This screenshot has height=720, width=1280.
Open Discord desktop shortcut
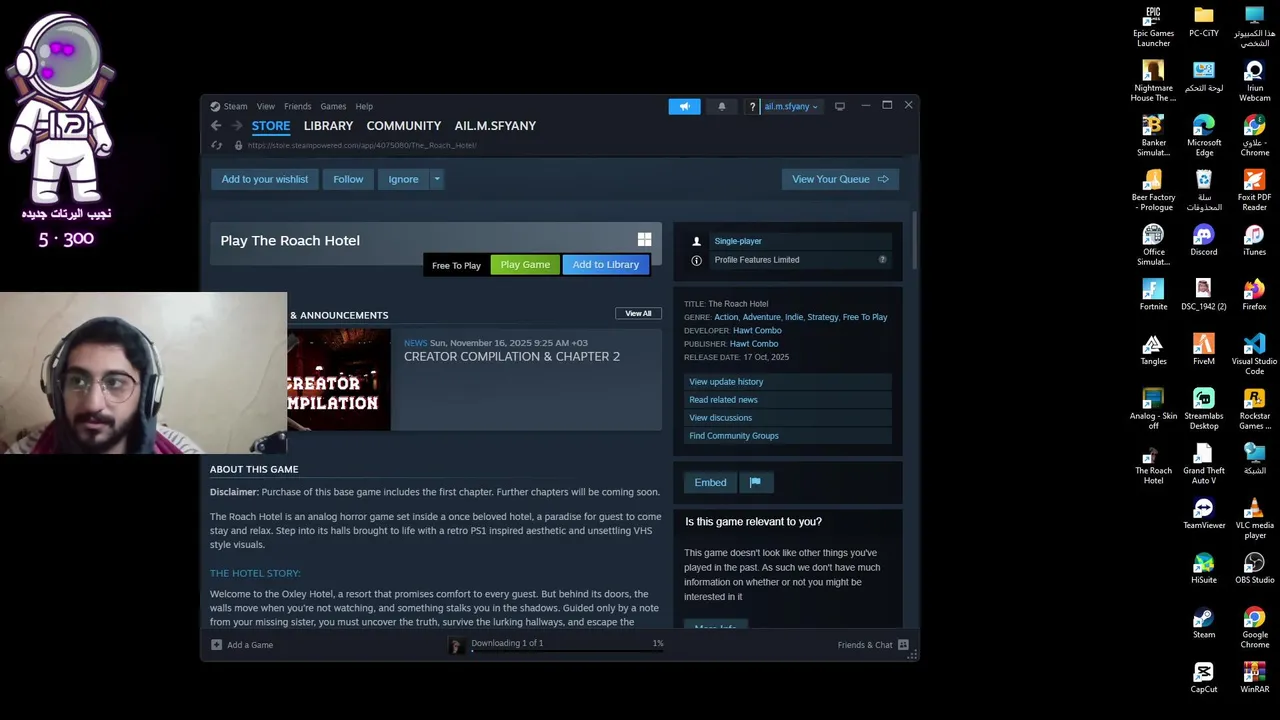click(x=1204, y=241)
